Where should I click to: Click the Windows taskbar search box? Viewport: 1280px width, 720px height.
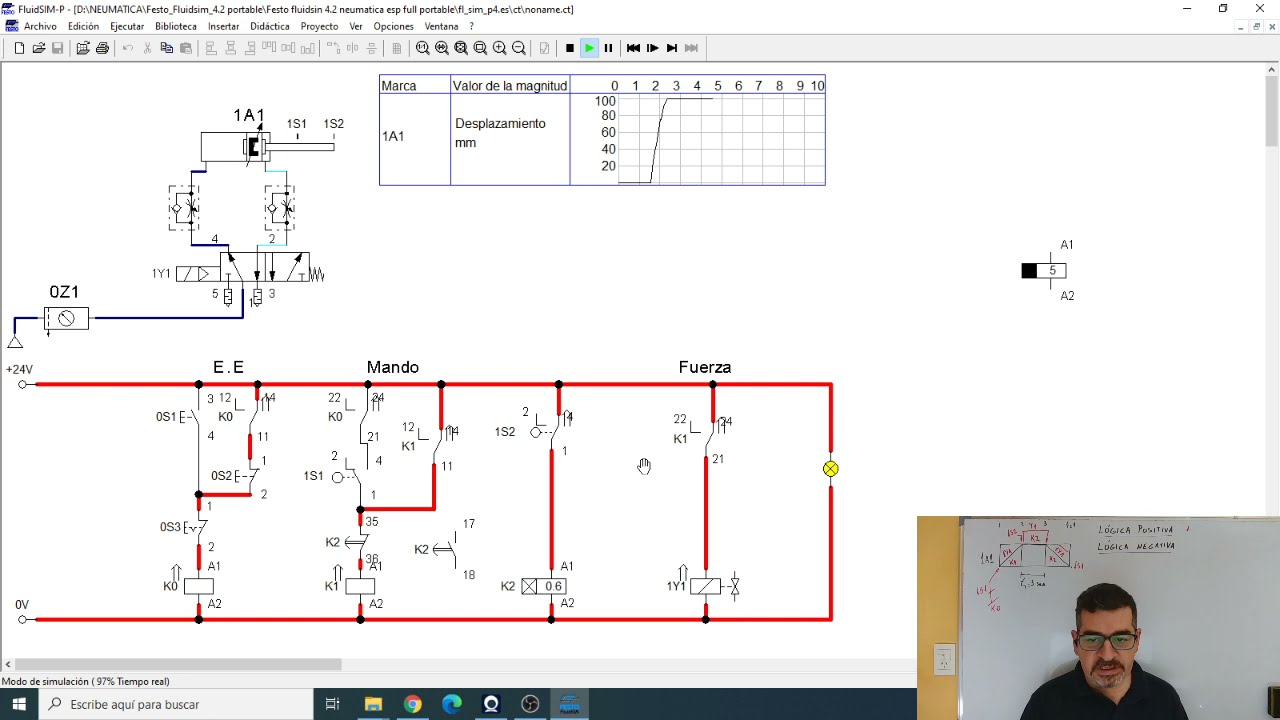point(176,704)
